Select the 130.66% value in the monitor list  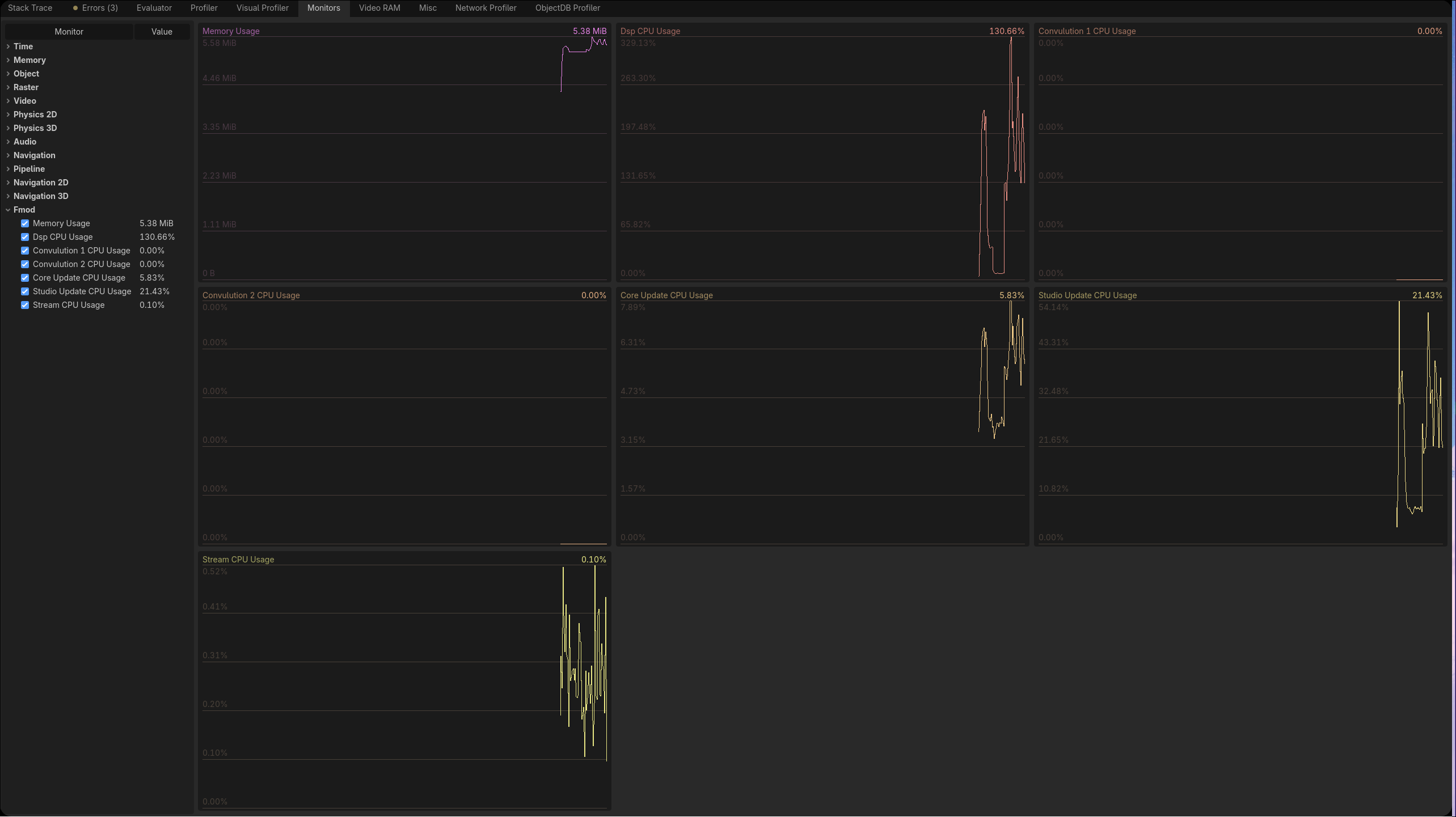coord(157,237)
